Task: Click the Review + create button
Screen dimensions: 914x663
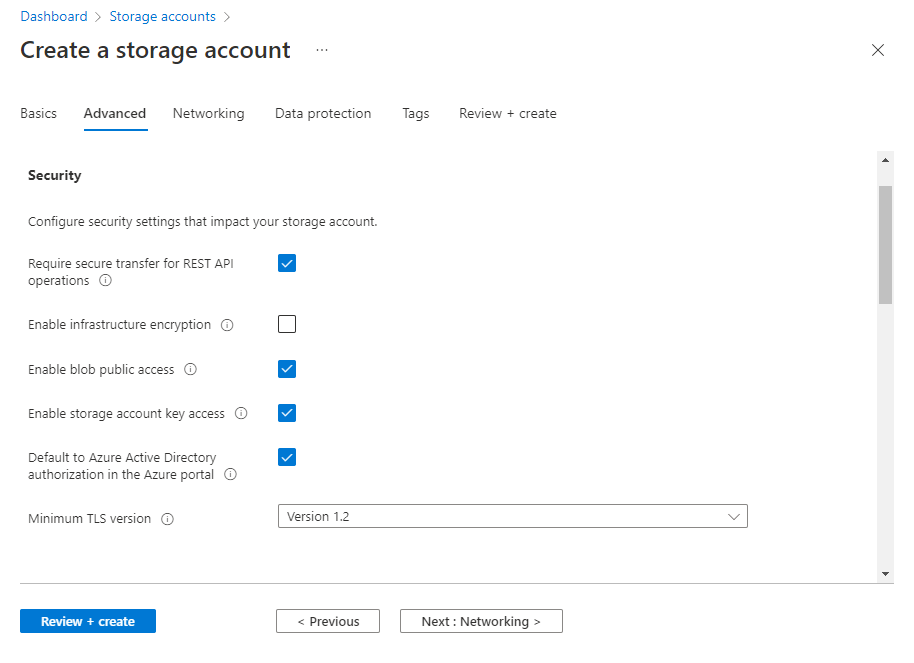Action: (87, 621)
